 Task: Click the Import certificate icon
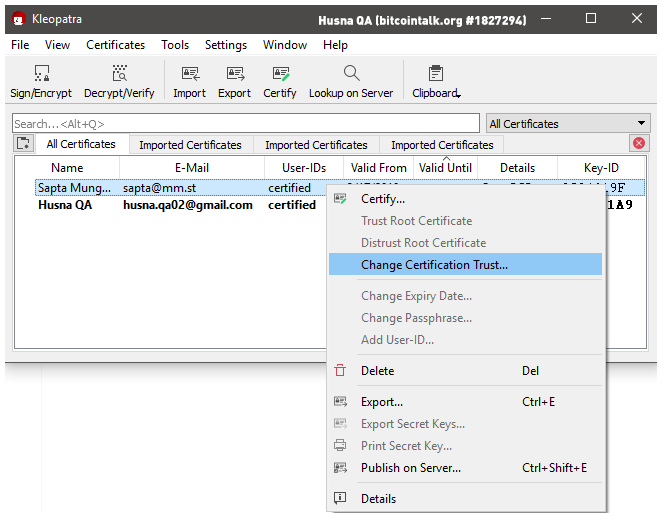(190, 73)
